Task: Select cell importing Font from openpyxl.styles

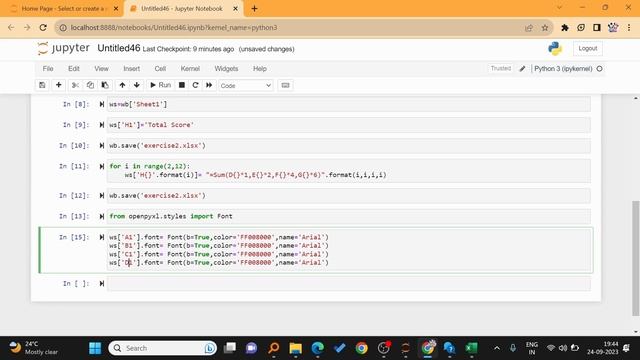Action: point(349,216)
